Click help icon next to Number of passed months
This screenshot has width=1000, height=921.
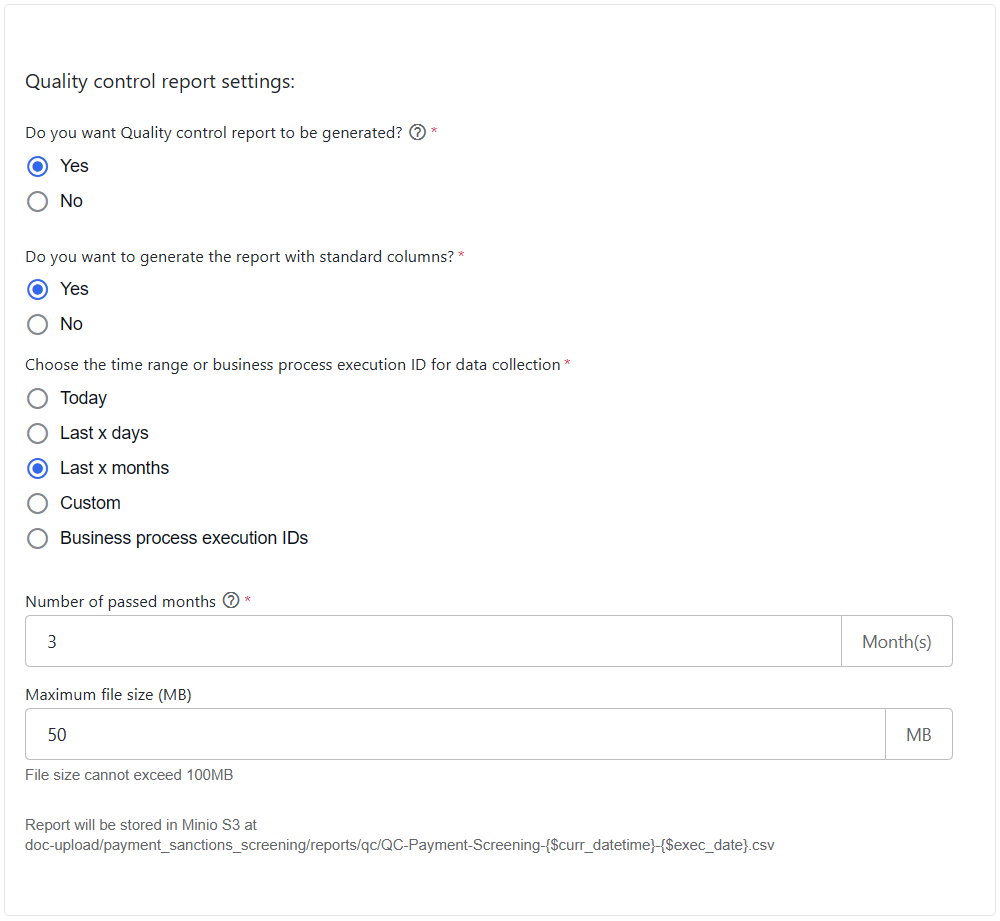coord(231,600)
